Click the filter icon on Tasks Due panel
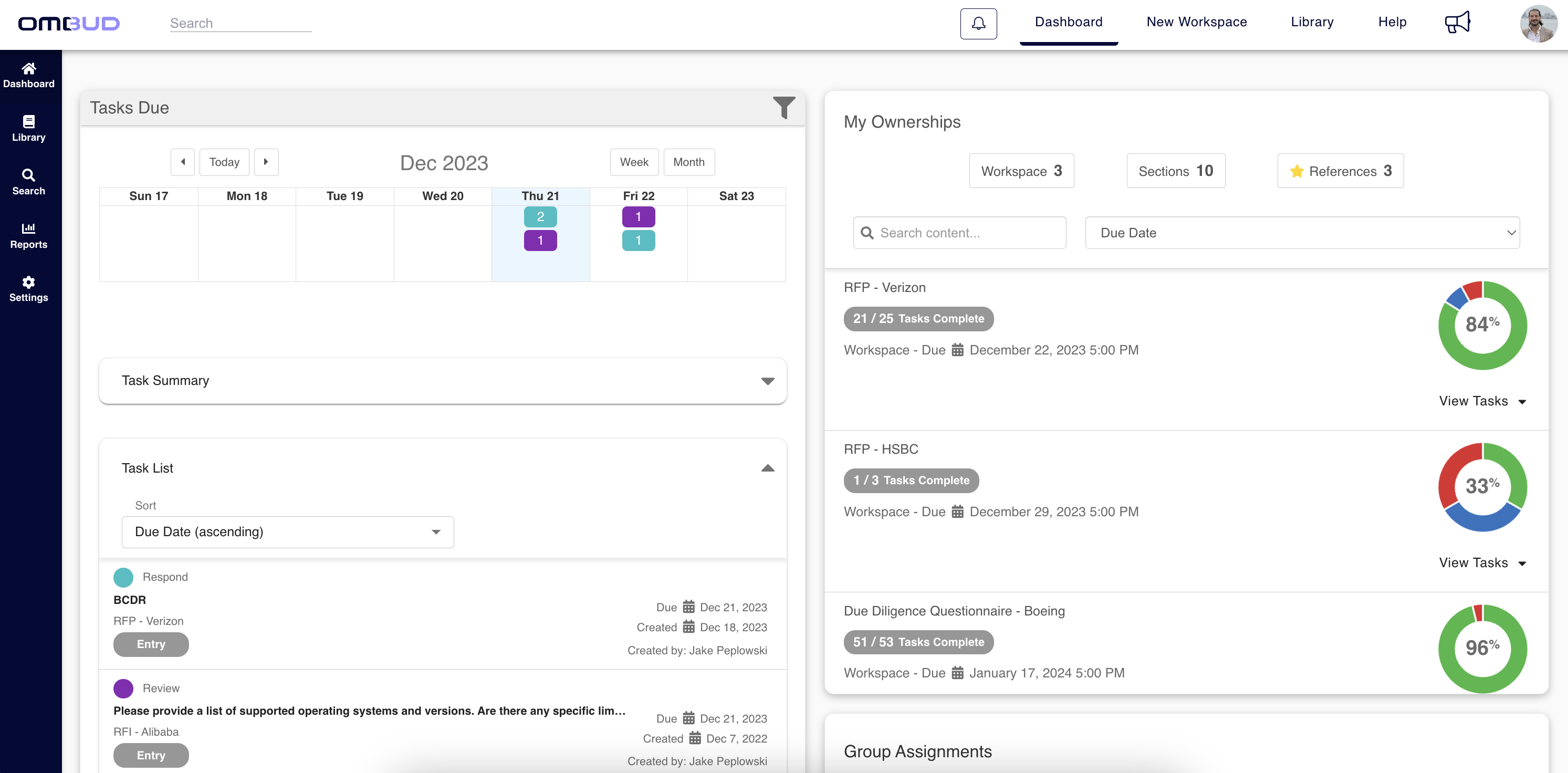The image size is (1568, 773). tap(784, 107)
